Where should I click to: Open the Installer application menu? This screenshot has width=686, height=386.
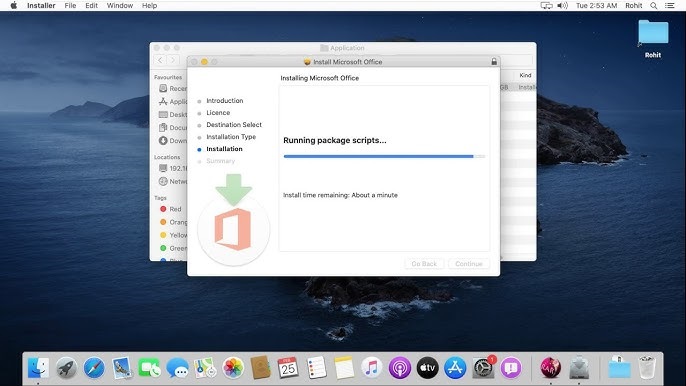point(41,6)
